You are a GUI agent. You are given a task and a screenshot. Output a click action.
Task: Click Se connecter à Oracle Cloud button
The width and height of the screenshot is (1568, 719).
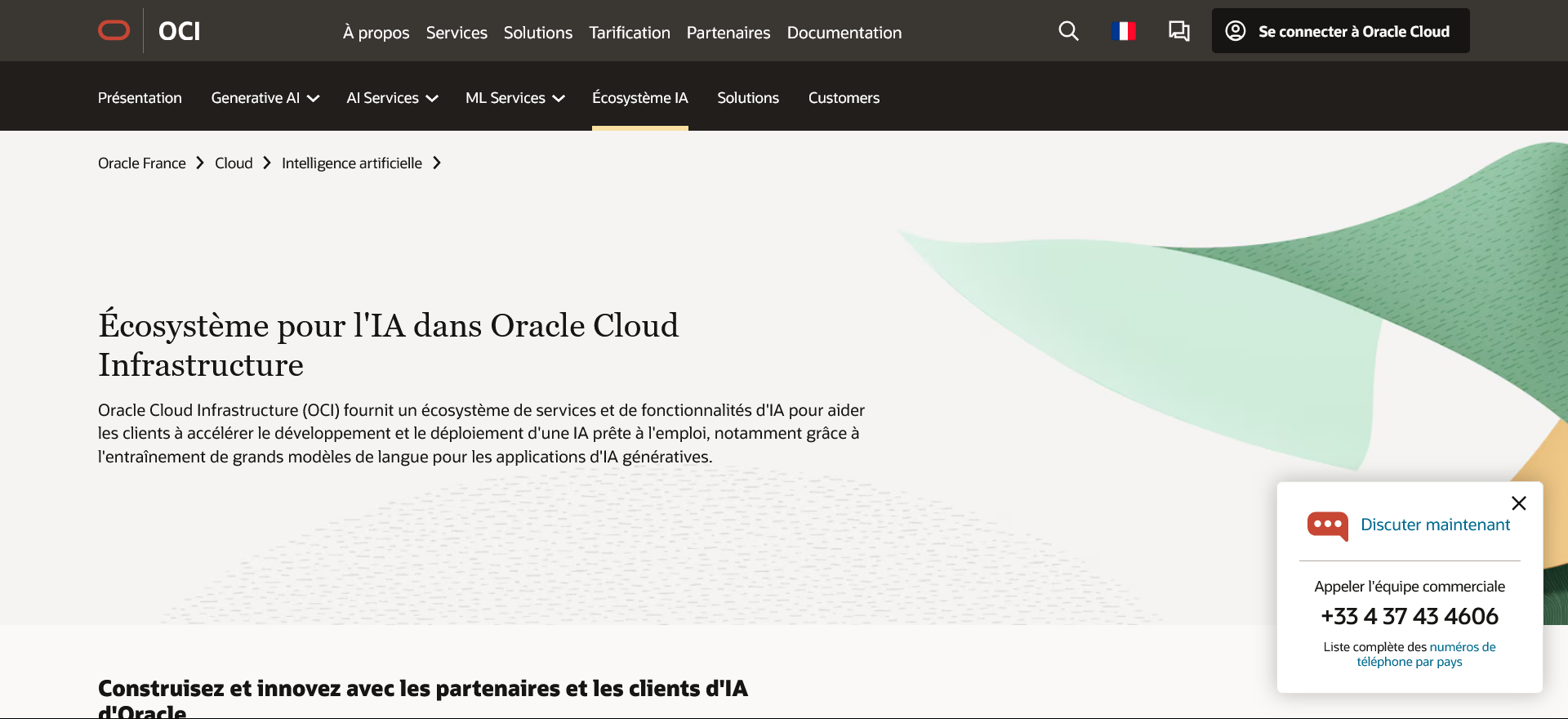pyautogui.click(x=1340, y=31)
